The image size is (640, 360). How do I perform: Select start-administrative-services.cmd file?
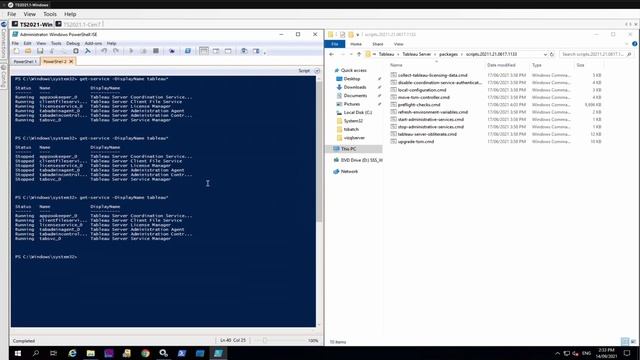pos(431,120)
